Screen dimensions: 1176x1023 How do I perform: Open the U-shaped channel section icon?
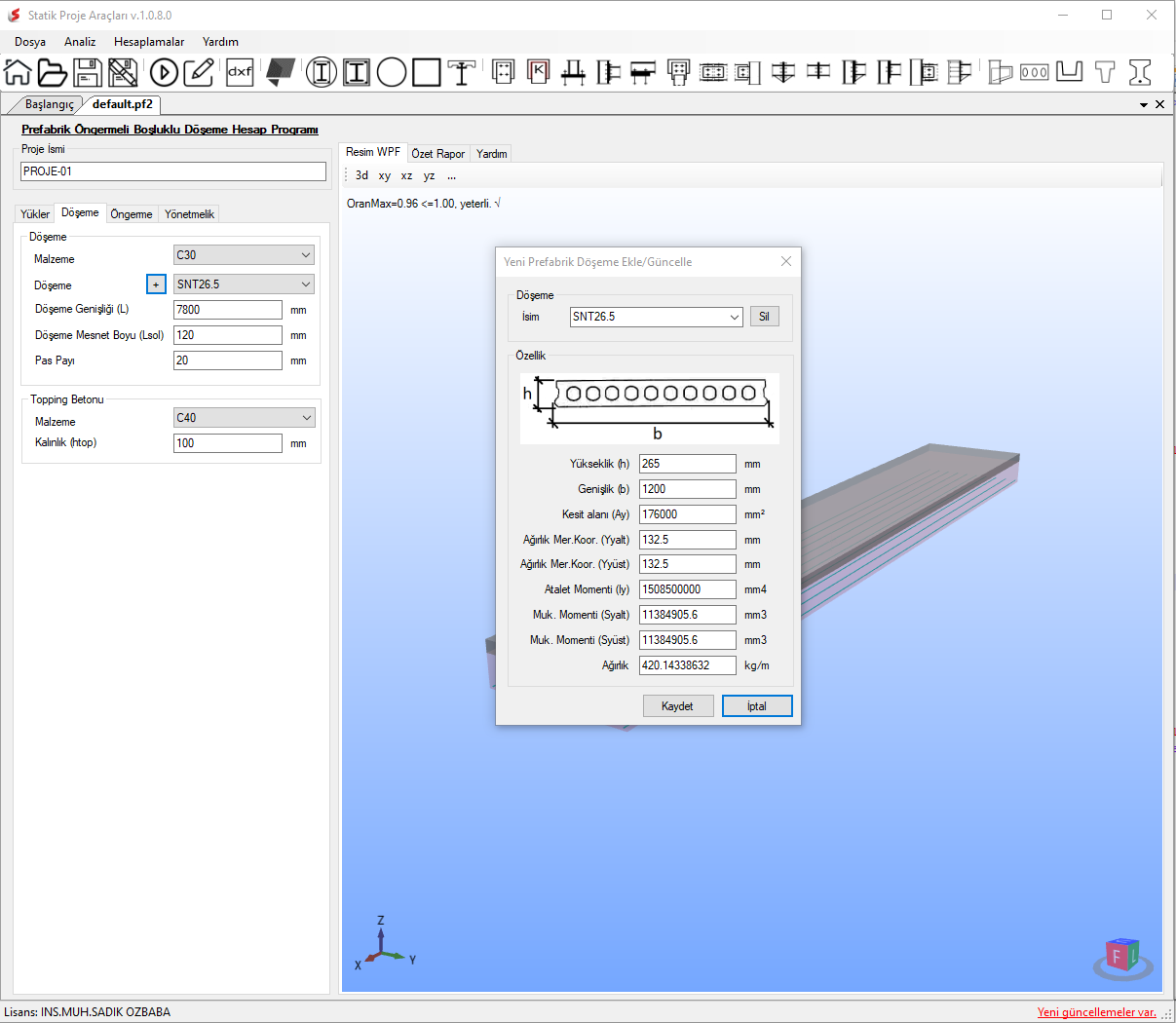[x=1069, y=71]
